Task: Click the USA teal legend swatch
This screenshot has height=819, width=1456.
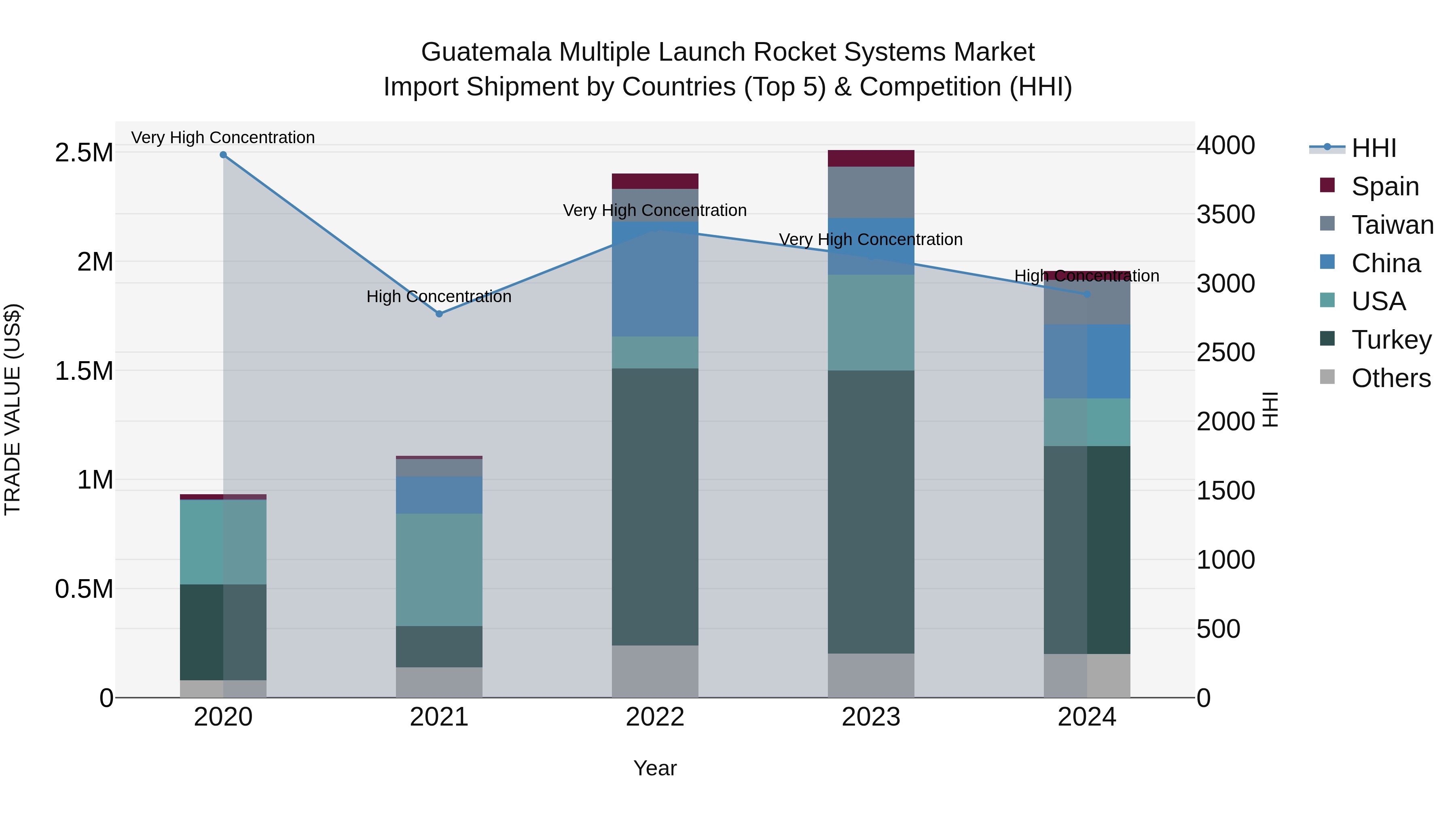Action: point(1327,300)
